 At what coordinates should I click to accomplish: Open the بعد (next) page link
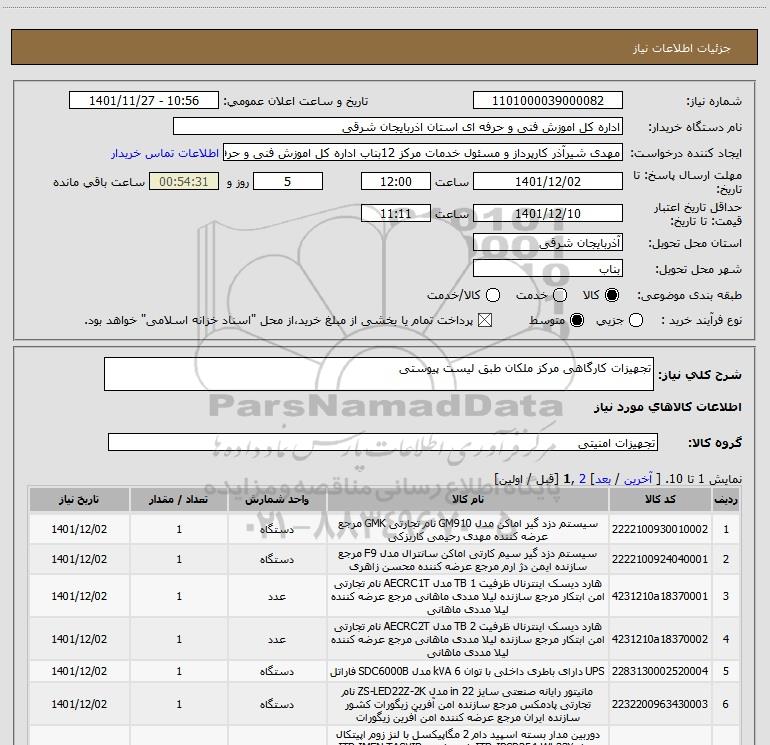click(603, 479)
